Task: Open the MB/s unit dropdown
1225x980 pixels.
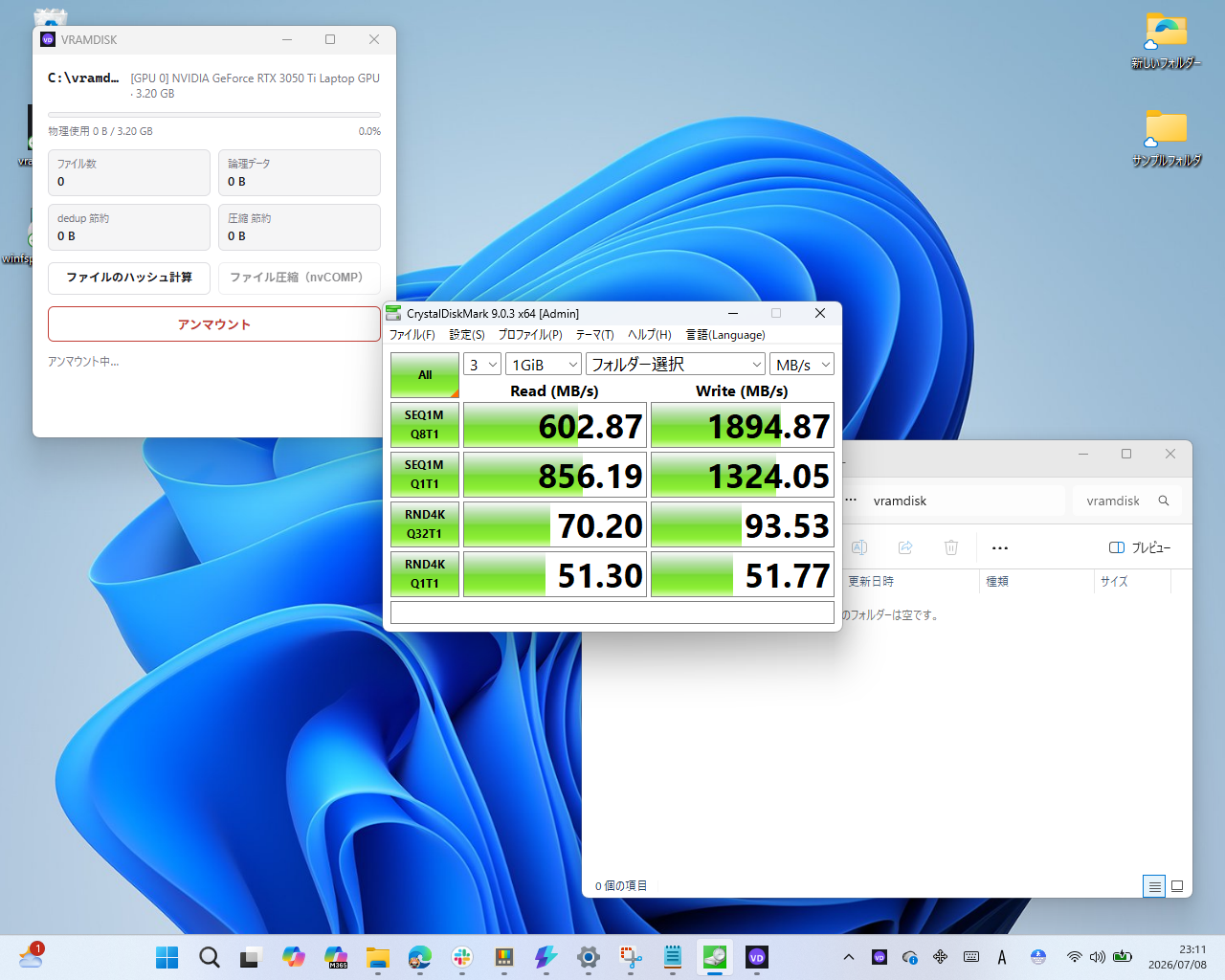Action: 802,365
